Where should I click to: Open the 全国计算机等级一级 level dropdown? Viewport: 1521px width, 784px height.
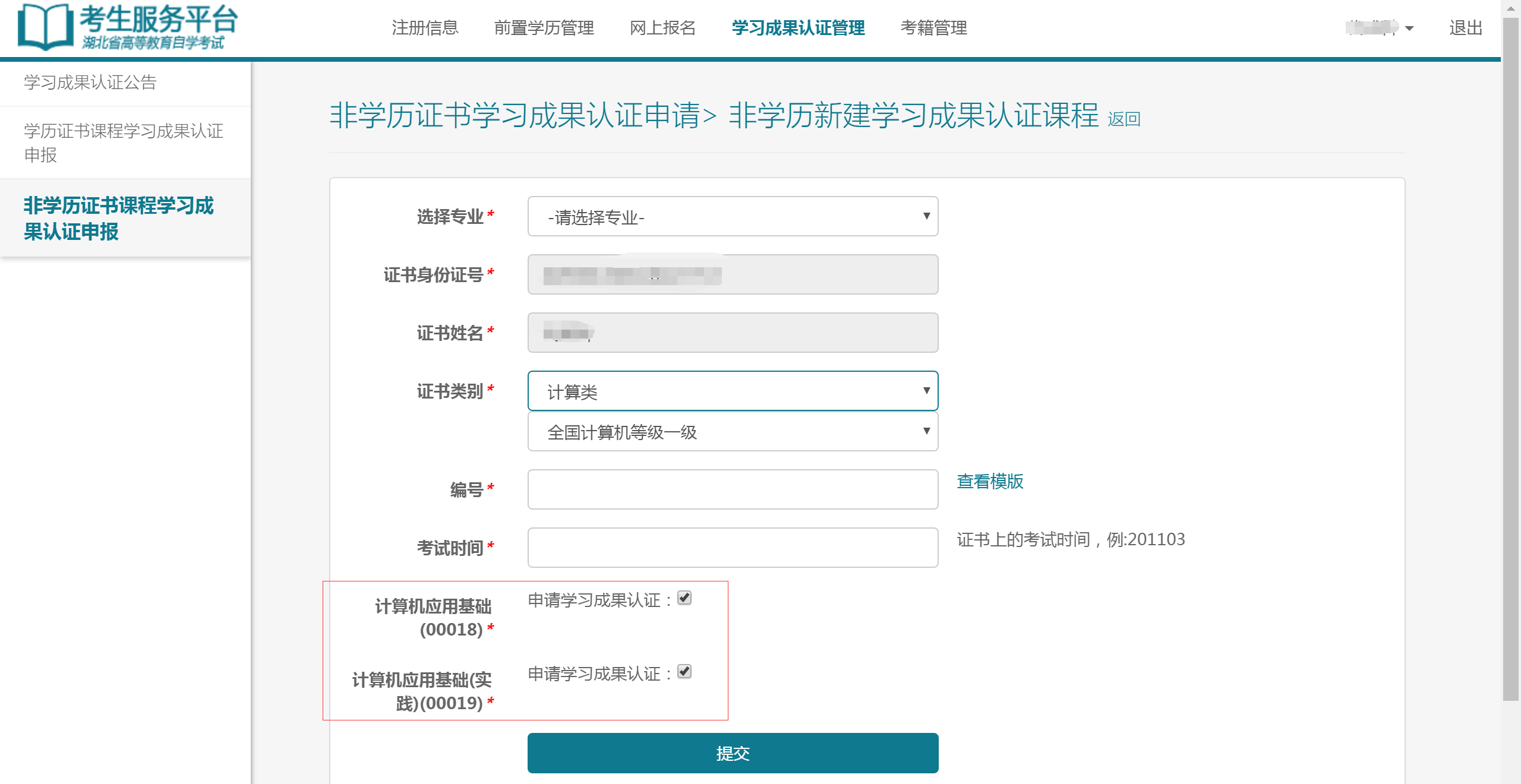[732, 432]
